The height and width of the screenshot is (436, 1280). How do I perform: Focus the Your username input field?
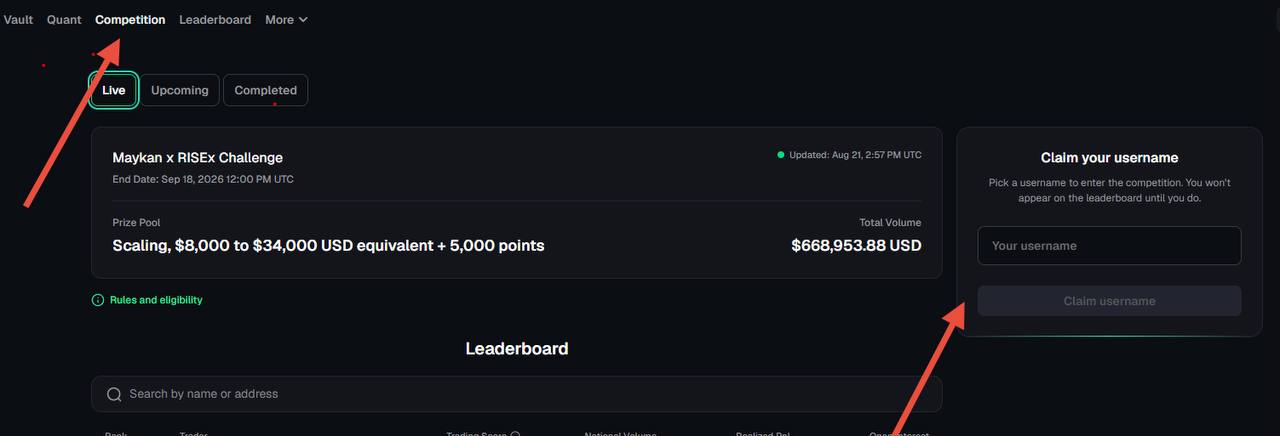[1109, 246]
